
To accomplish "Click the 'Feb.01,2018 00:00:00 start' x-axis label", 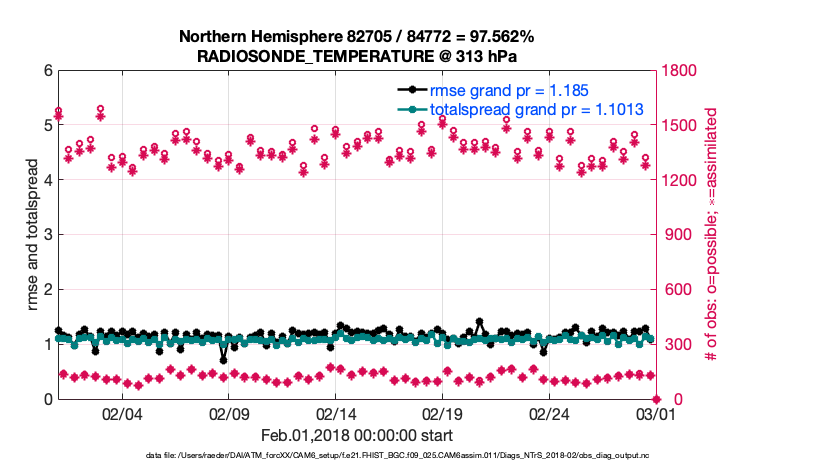I will pos(356,435).
